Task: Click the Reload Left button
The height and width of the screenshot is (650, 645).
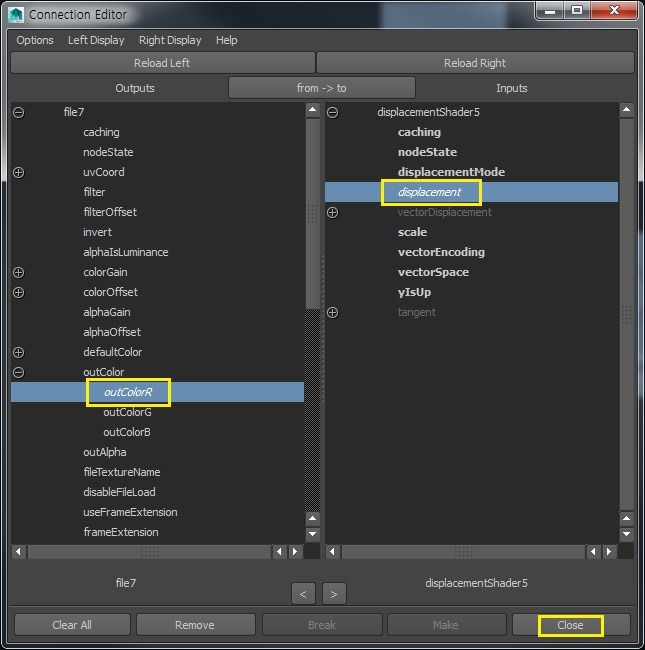Action: coord(162,63)
